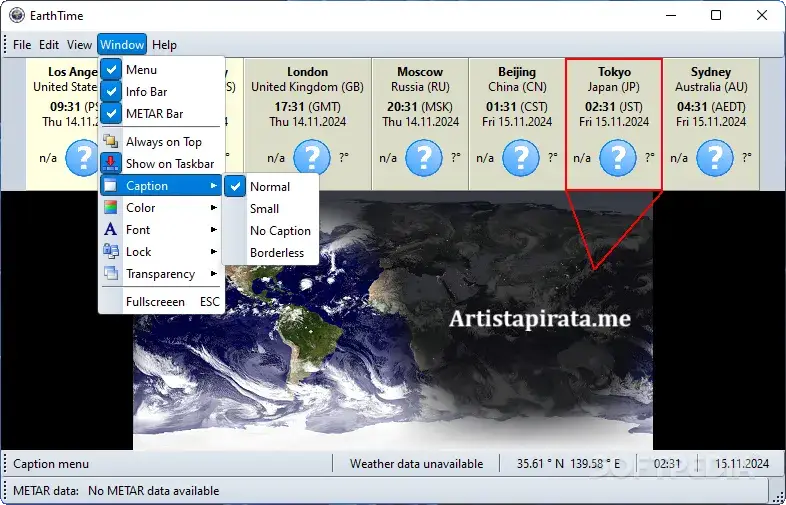The width and height of the screenshot is (786, 505).
Task: Click the EarthTime app icon in title bar
Action: (17, 15)
